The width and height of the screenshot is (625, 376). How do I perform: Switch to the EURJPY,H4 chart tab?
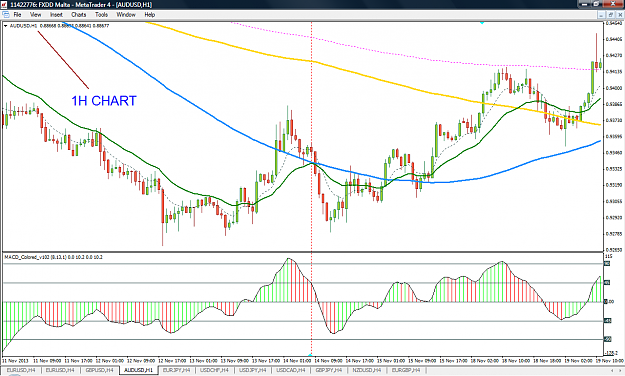176,370
